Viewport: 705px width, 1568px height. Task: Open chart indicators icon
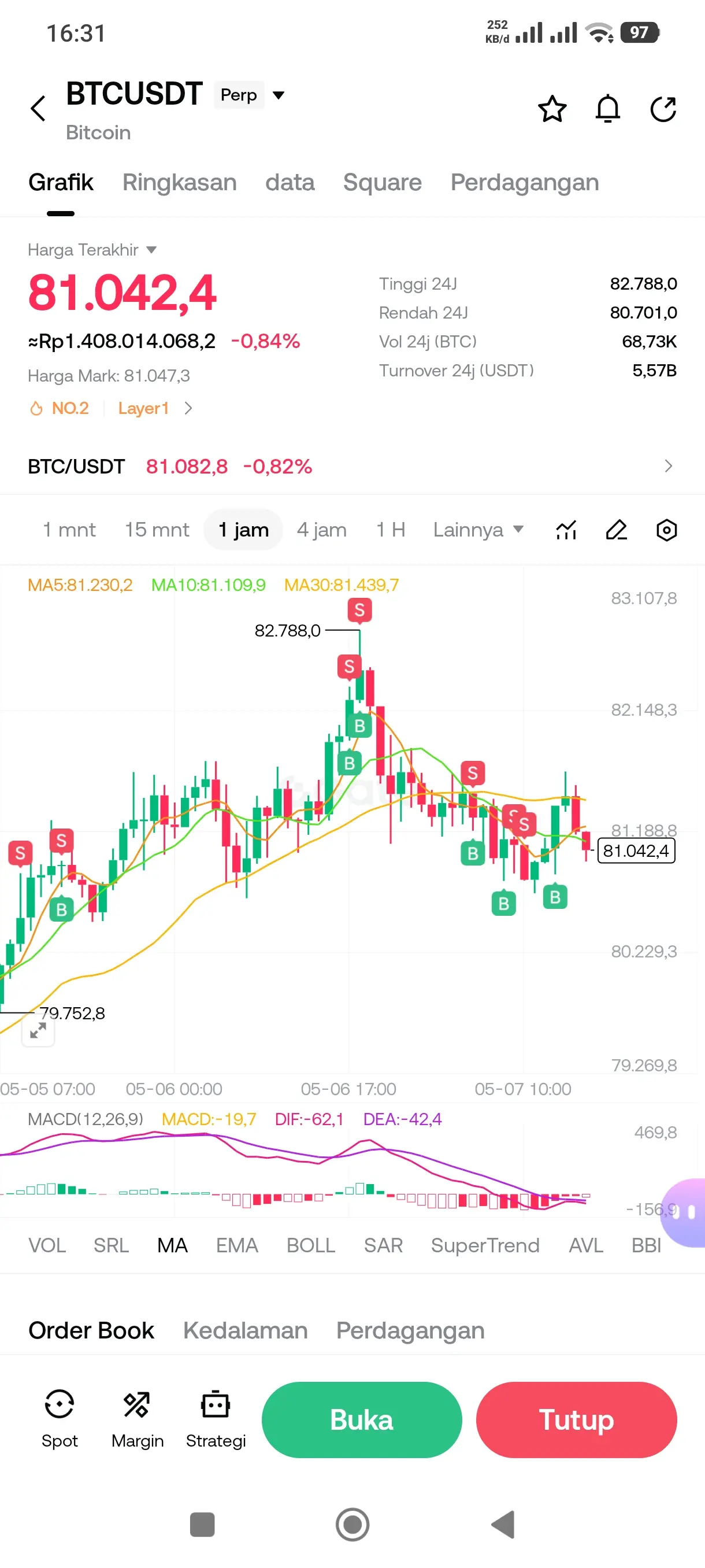point(566,530)
